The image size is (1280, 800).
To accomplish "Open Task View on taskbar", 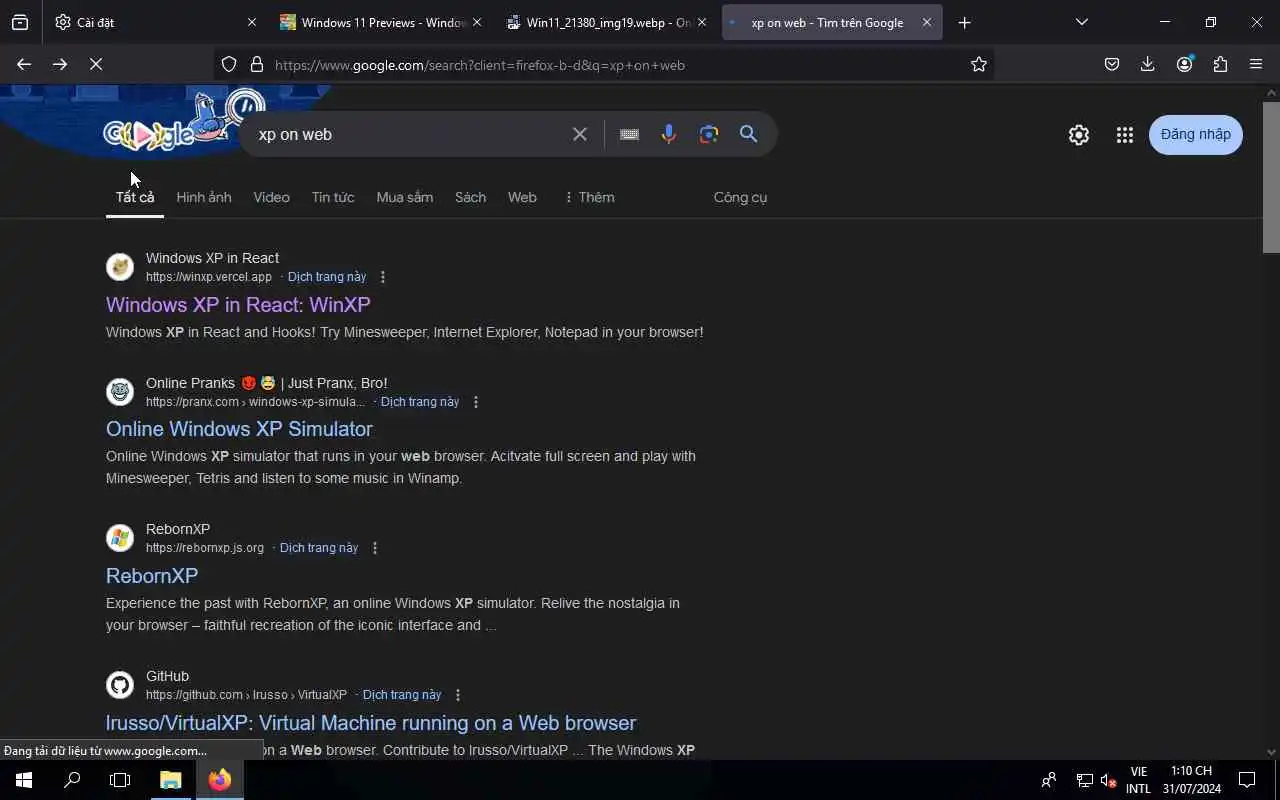I will coord(120,780).
